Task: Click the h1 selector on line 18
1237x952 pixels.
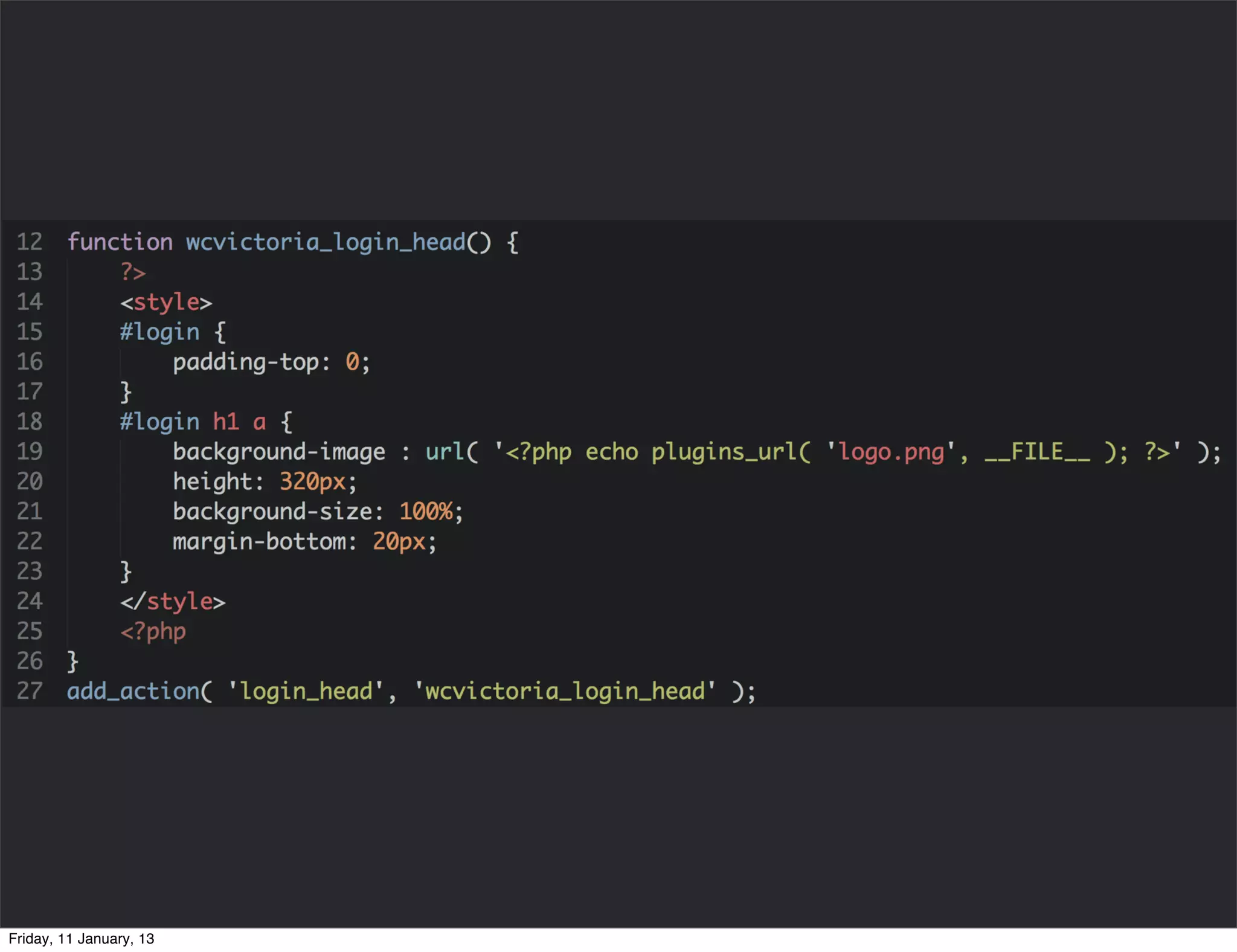Action: (x=226, y=422)
